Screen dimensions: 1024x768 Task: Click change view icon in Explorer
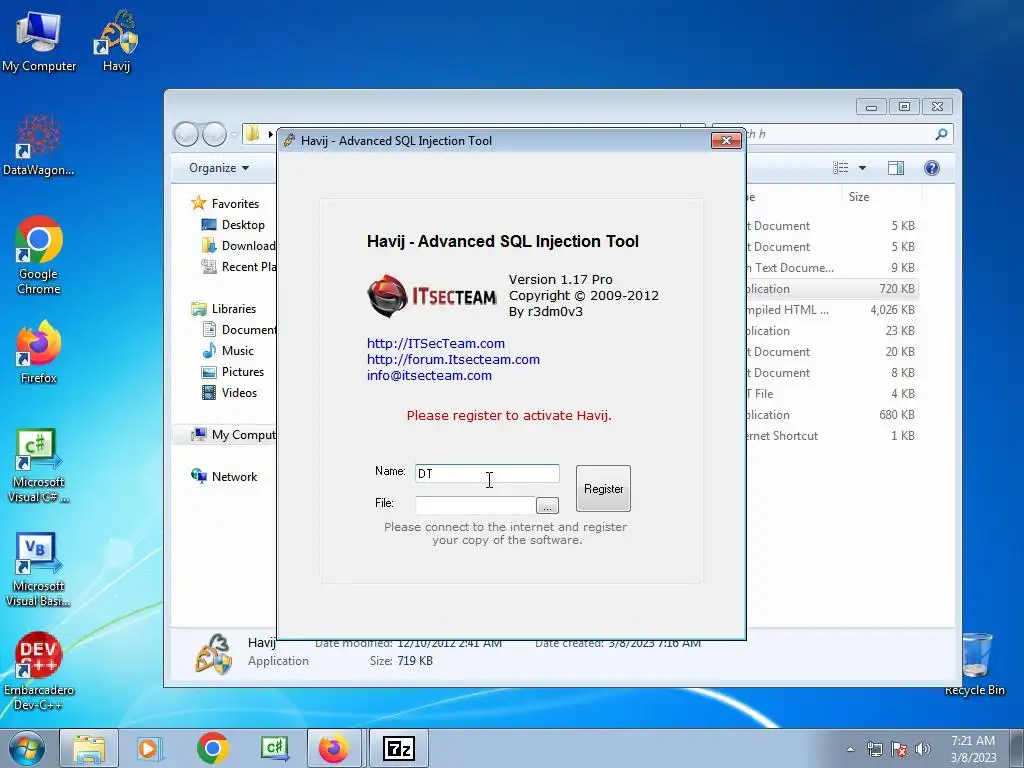[840, 168]
